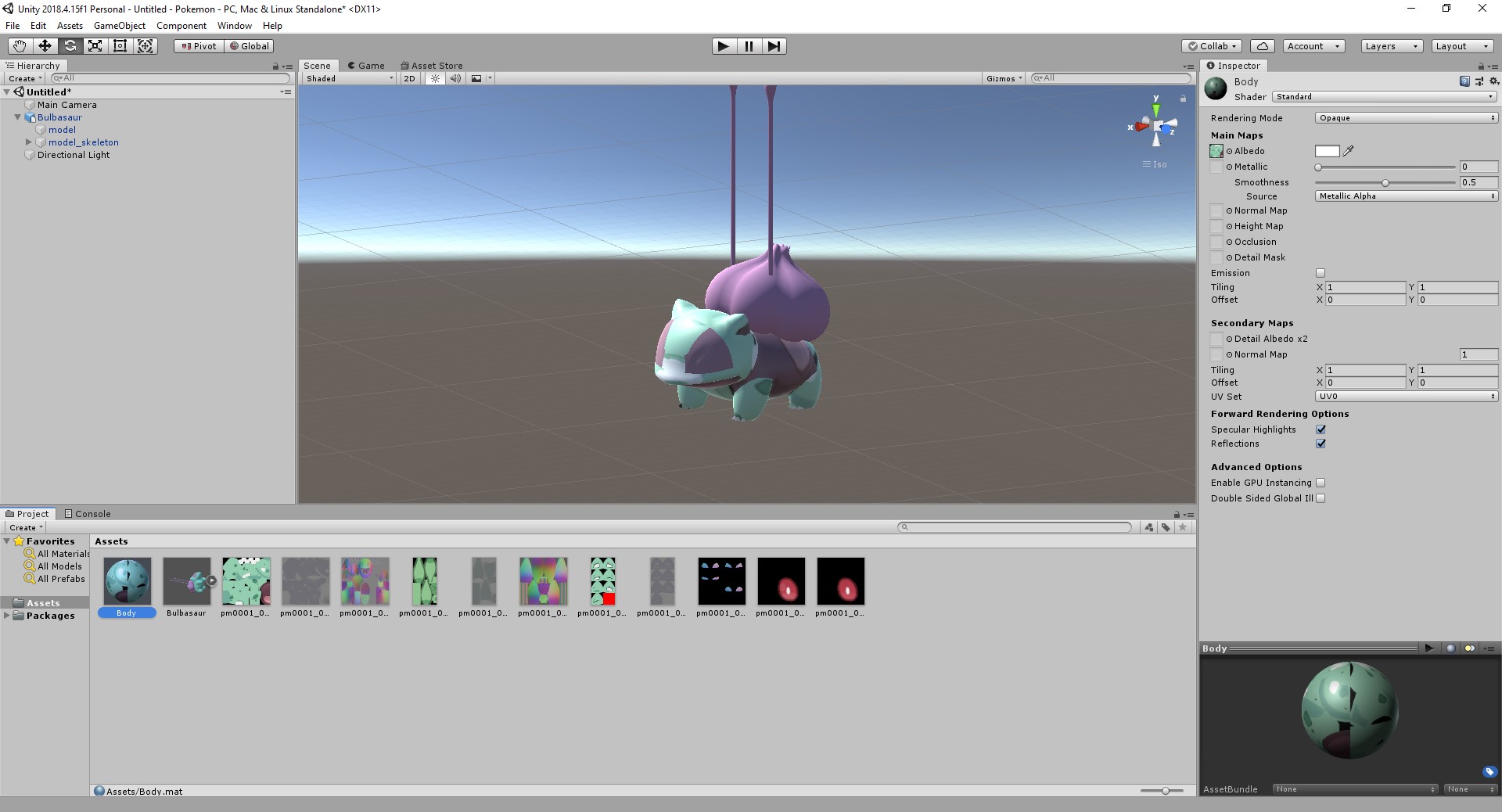The width and height of the screenshot is (1502, 812).
Task: Select the Hand tool
Action: point(20,46)
